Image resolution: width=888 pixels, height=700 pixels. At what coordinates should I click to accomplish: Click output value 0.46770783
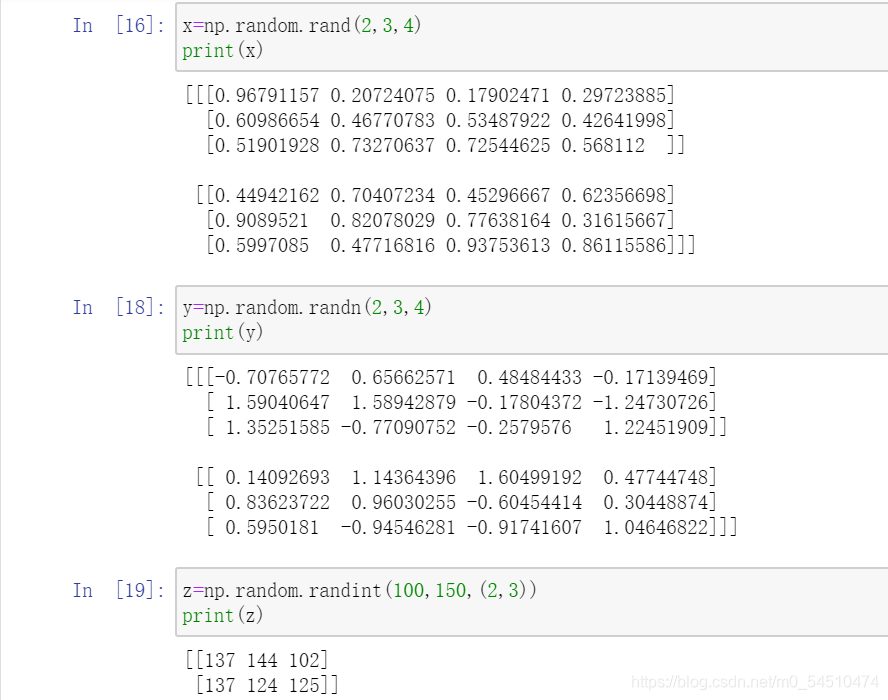382,120
